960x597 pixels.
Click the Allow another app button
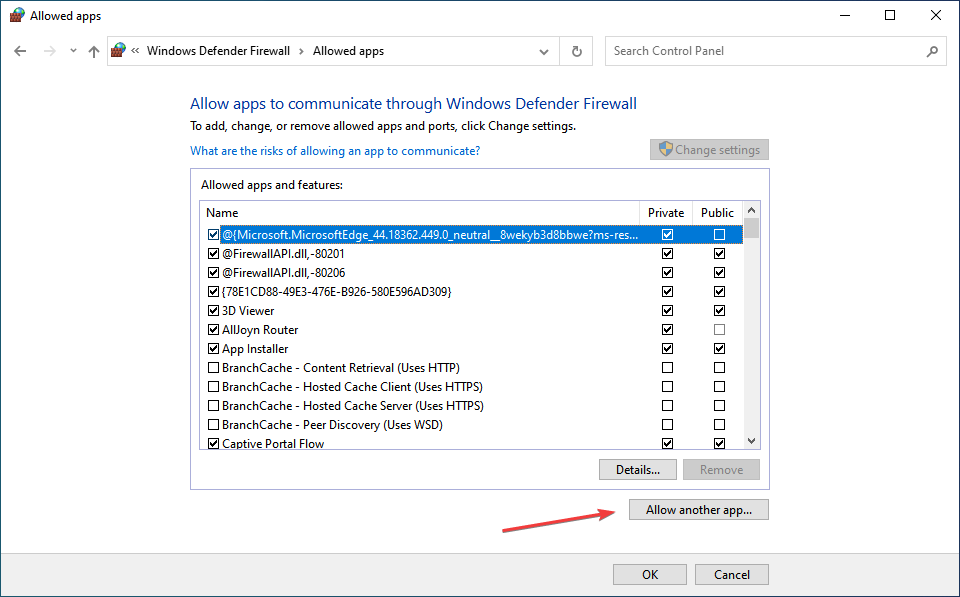pos(698,510)
